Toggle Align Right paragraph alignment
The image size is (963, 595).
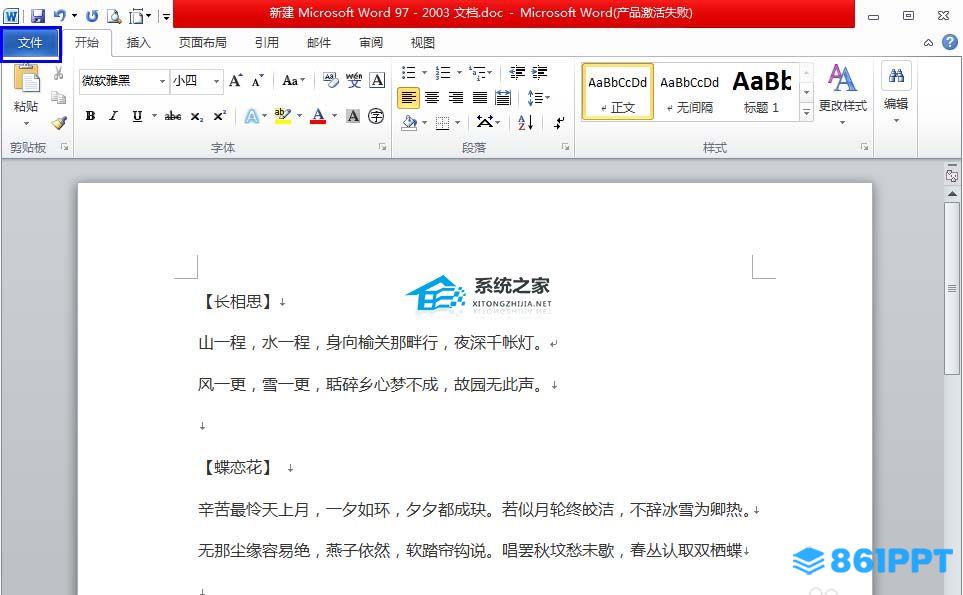[x=456, y=98]
